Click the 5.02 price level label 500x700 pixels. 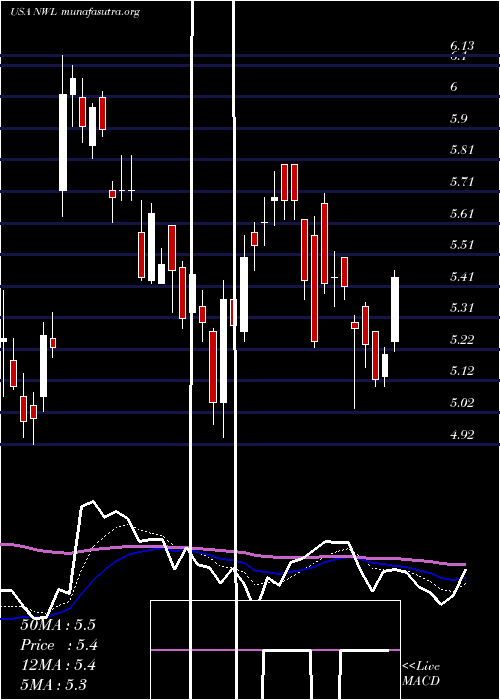[x=462, y=403]
